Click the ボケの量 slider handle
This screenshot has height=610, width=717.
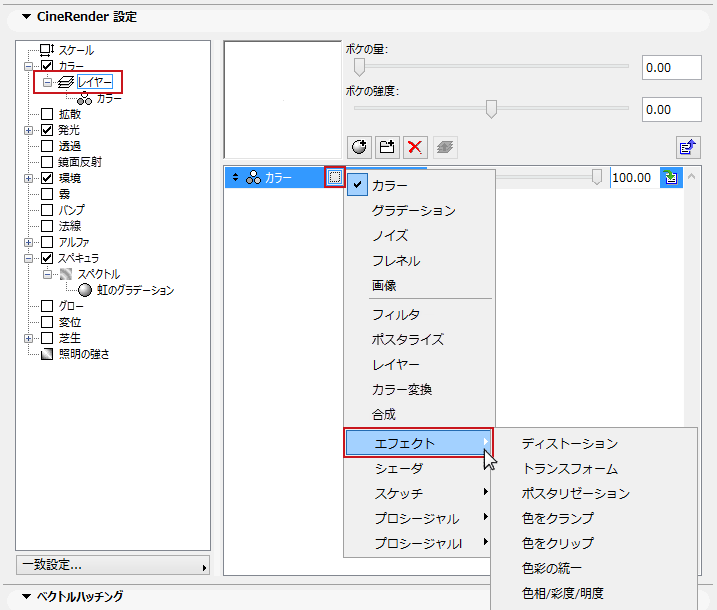359,66
